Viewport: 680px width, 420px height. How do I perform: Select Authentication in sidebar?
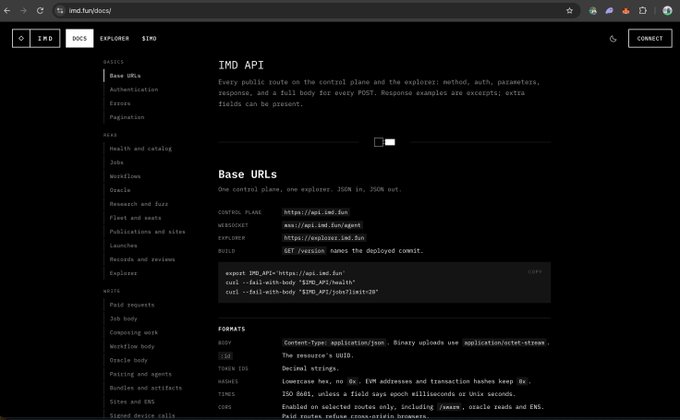(134, 89)
